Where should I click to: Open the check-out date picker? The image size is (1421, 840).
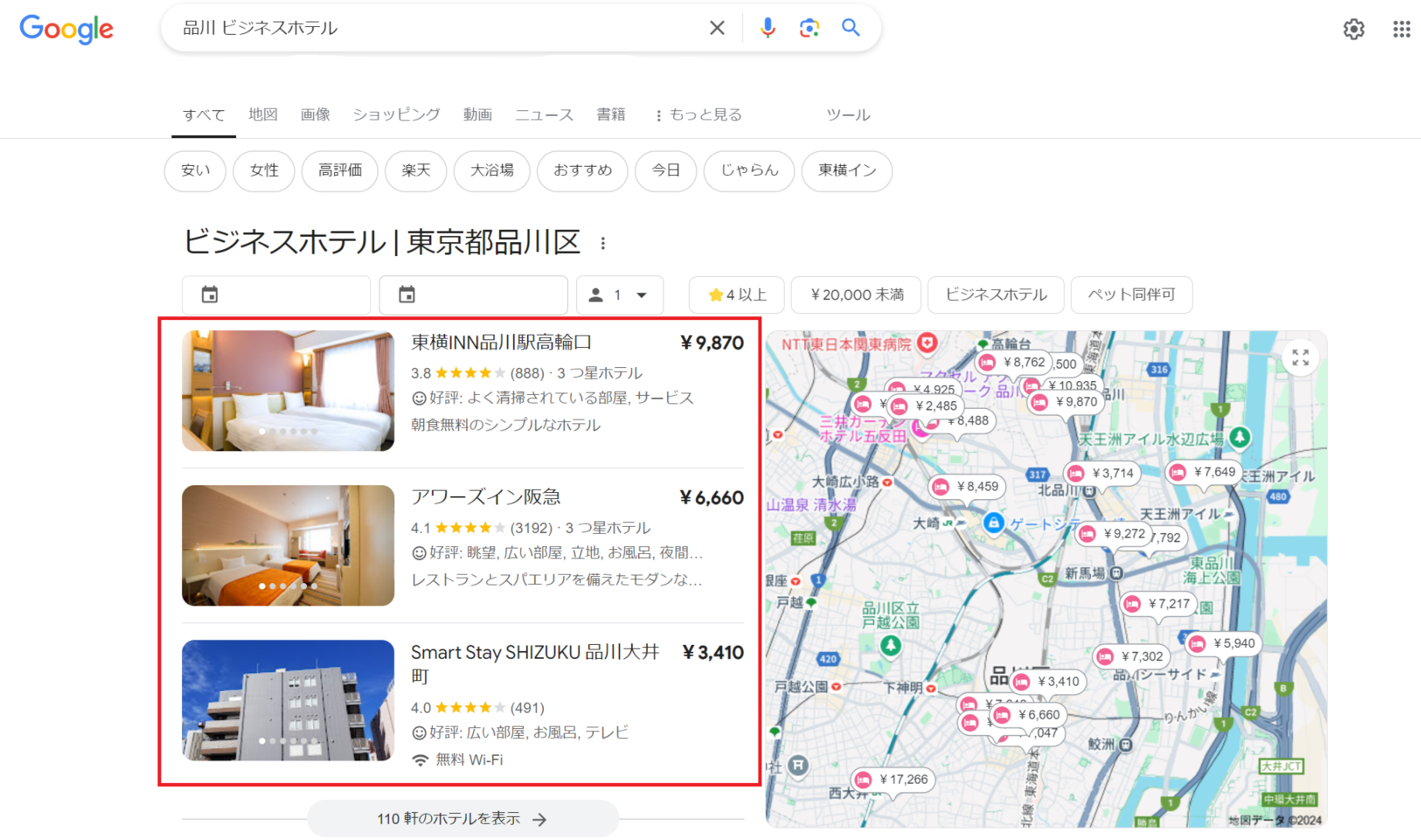(474, 295)
